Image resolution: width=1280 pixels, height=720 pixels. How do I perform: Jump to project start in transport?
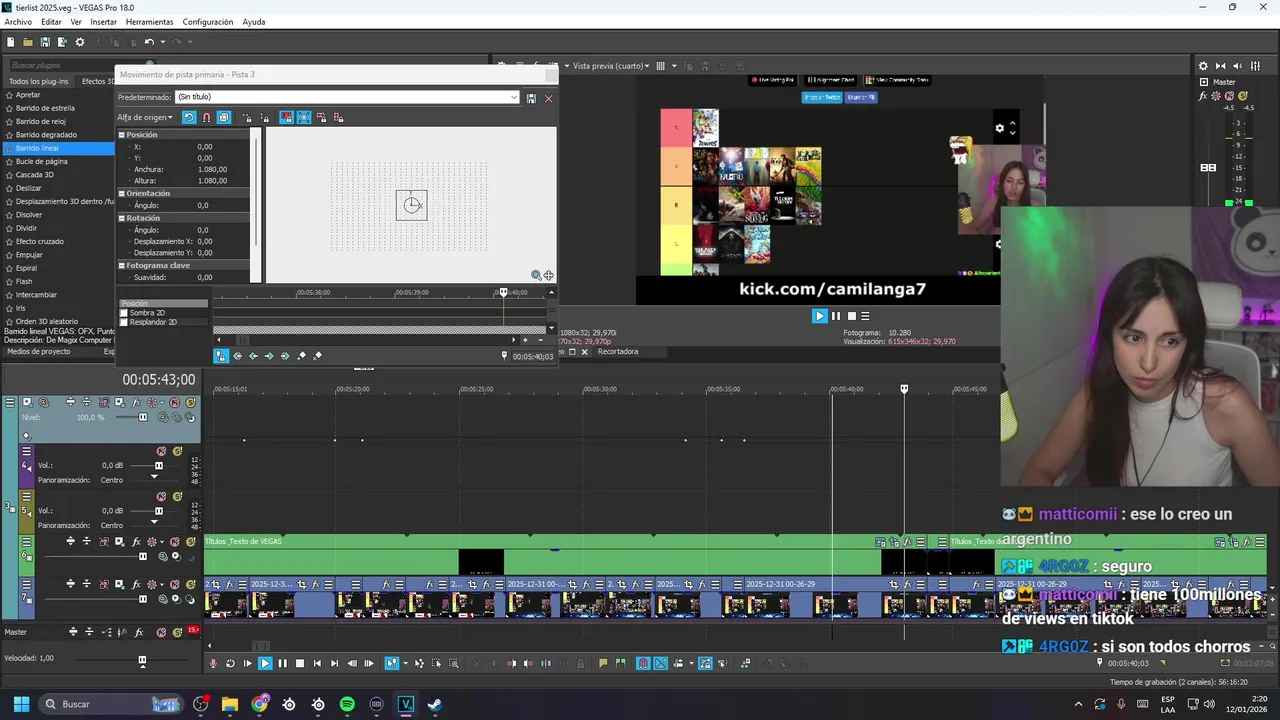click(x=317, y=663)
